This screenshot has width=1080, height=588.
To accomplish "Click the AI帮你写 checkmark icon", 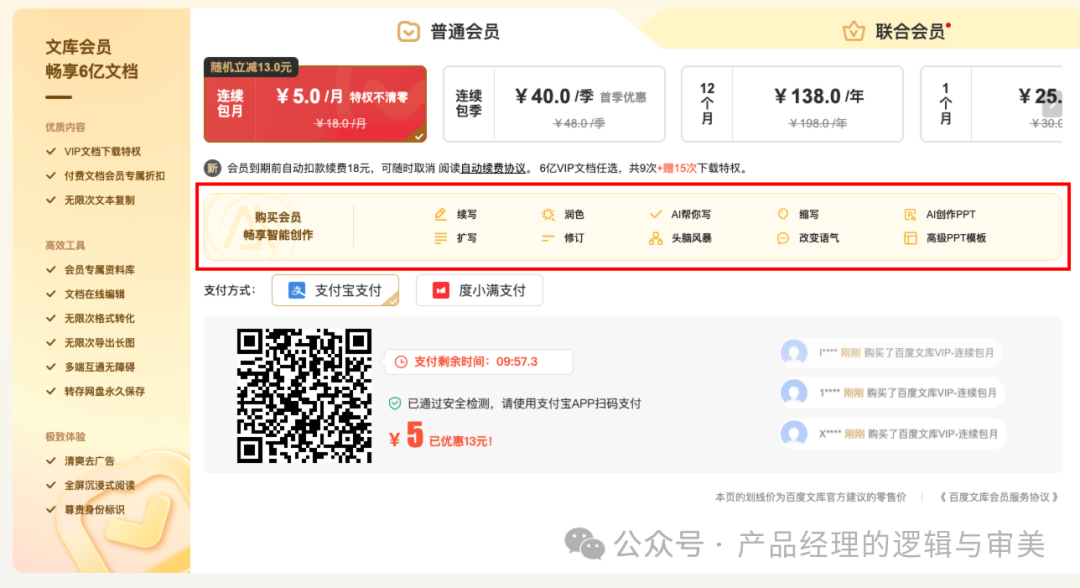I will (656, 214).
